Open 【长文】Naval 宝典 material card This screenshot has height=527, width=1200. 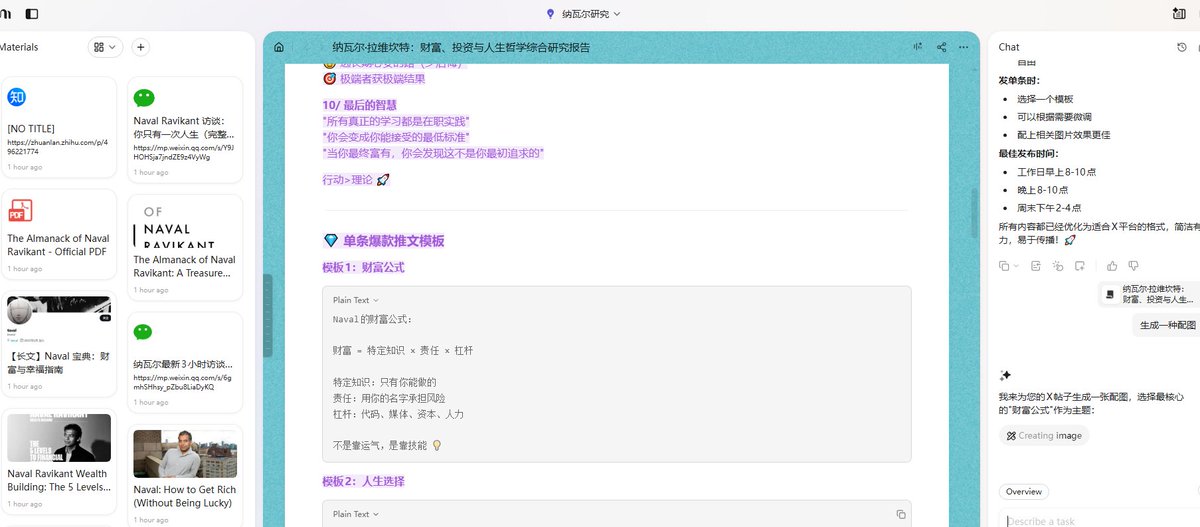[59, 346]
